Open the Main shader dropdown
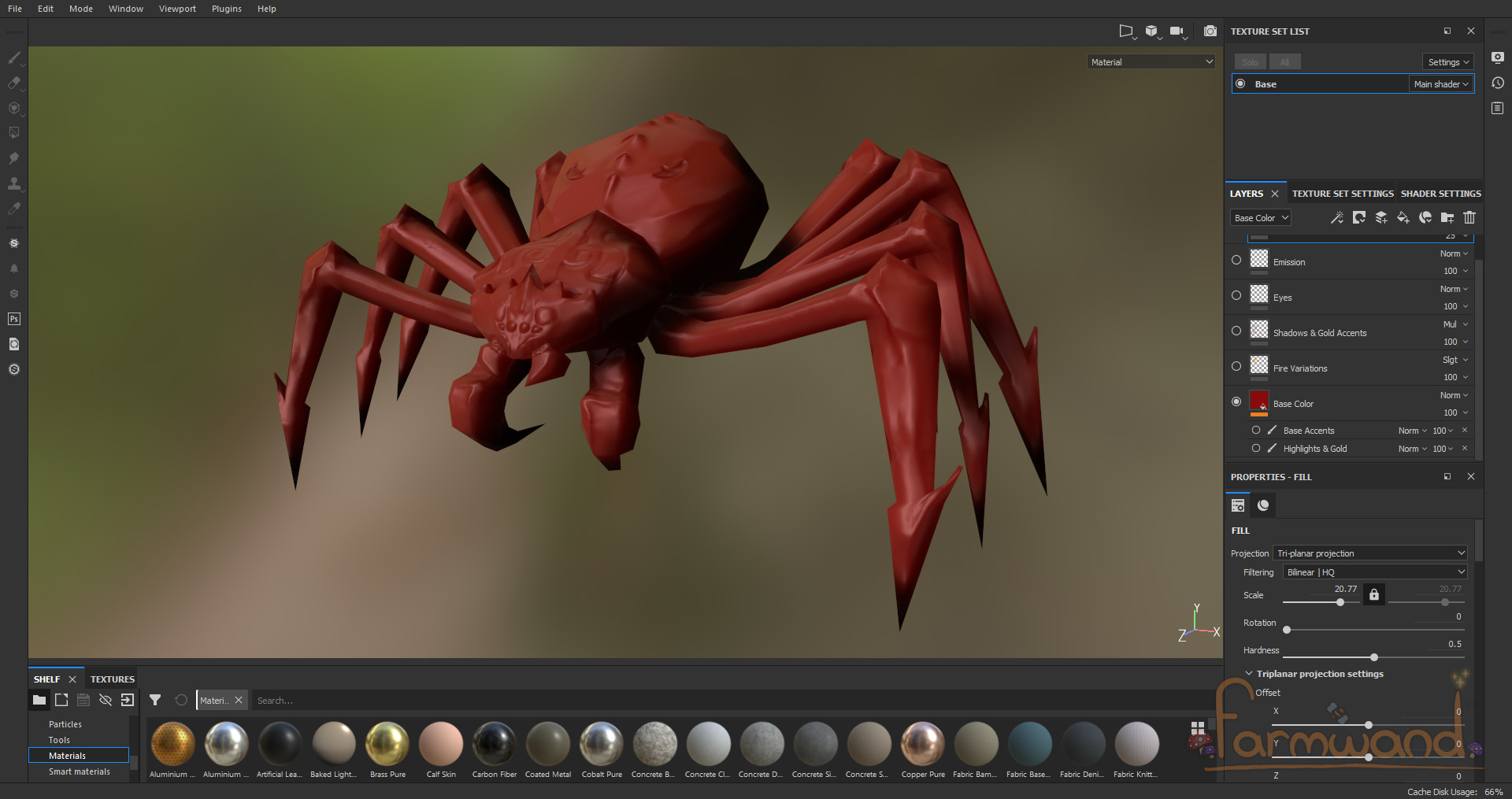Viewport: 1512px width, 799px height. tap(1441, 84)
